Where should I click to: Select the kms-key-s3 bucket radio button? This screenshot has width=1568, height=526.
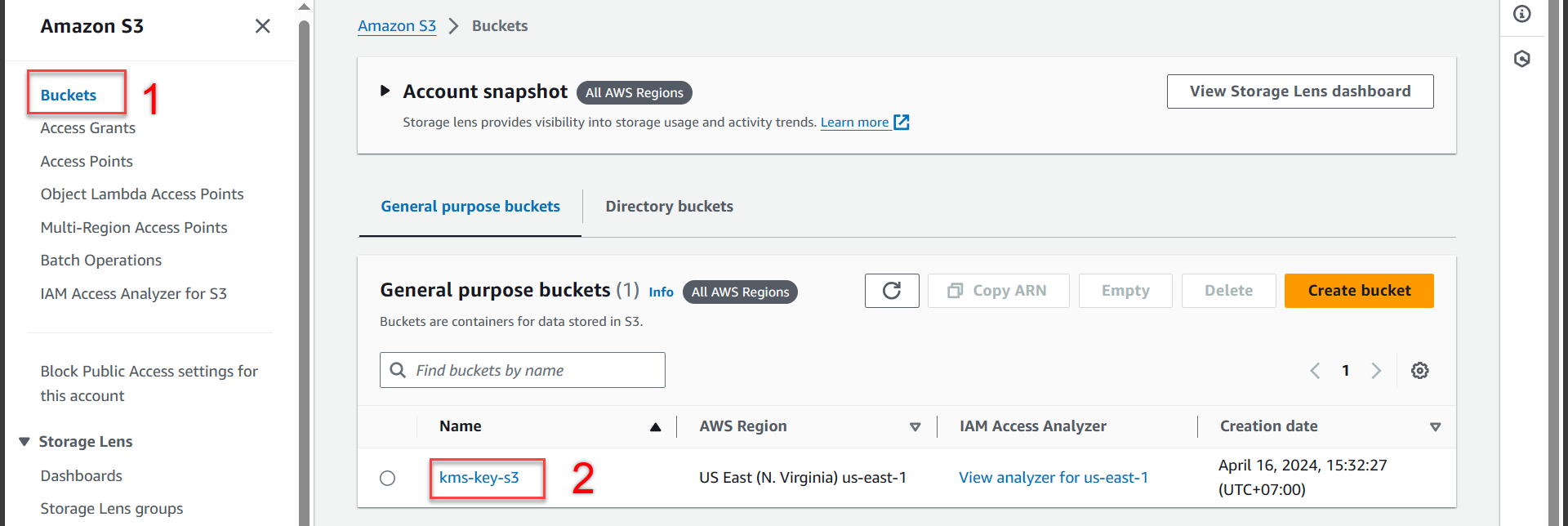(x=388, y=478)
